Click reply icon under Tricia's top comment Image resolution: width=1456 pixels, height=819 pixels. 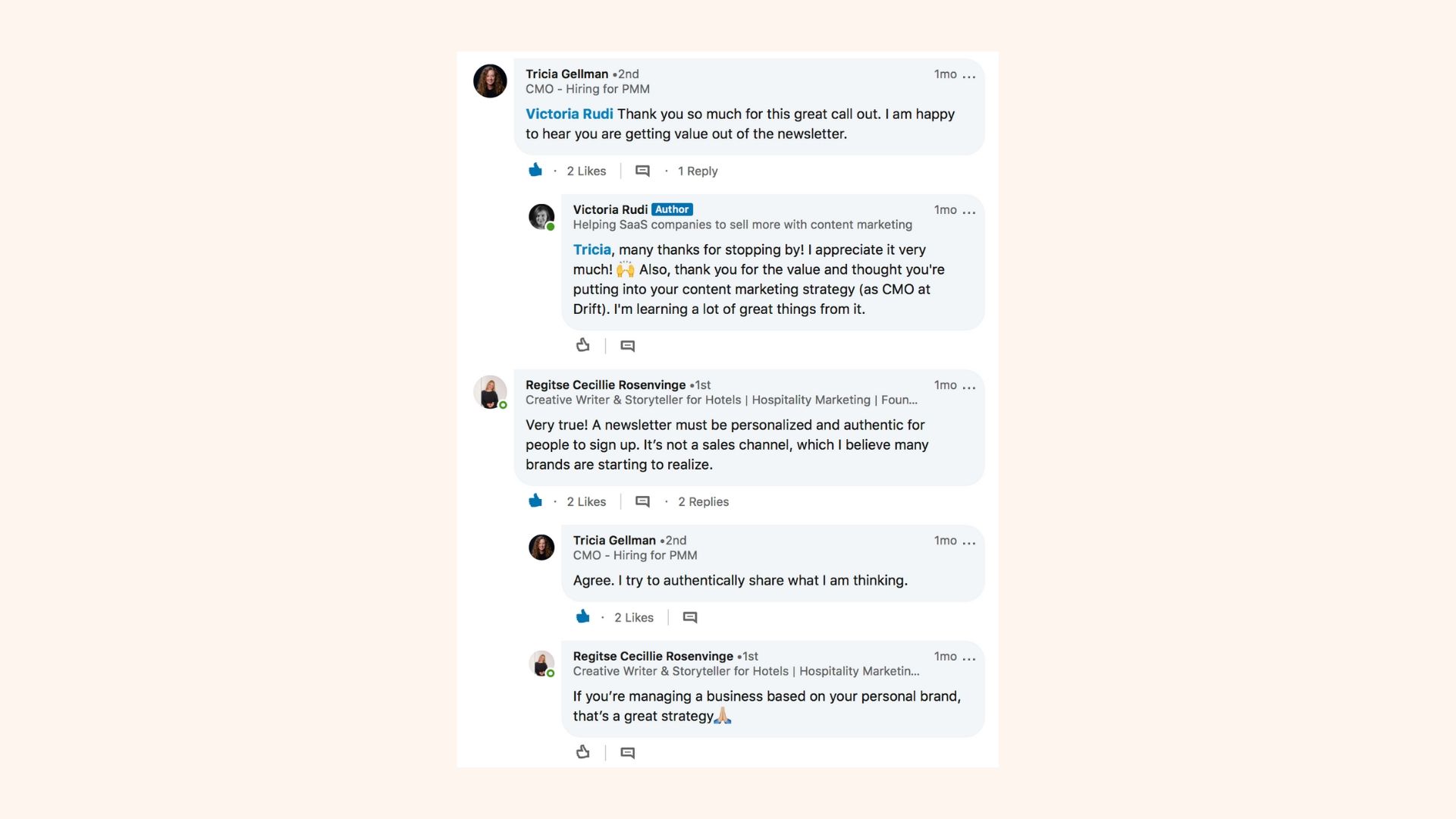pyautogui.click(x=642, y=171)
